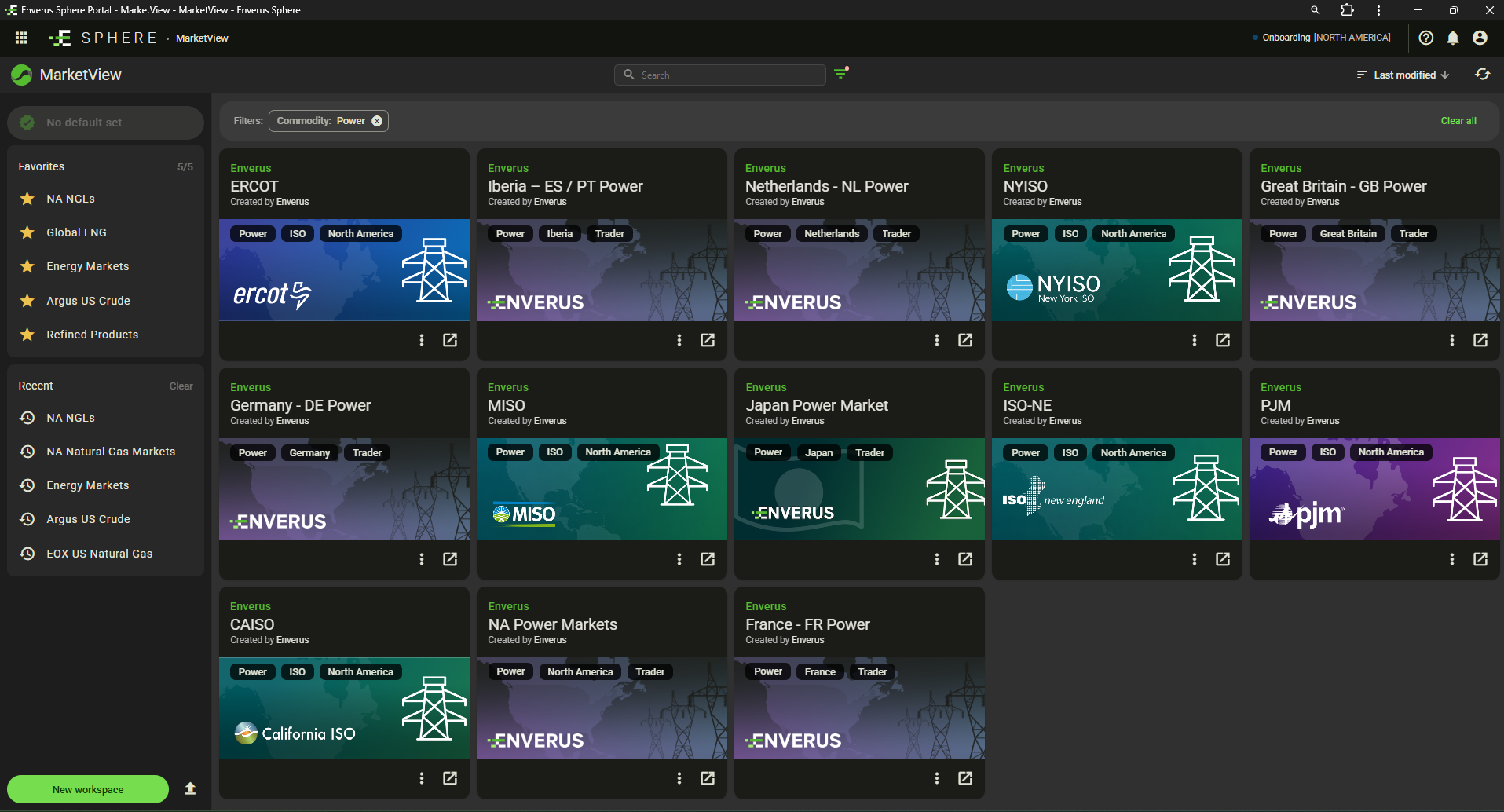Image resolution: width=1504 pixels, height=812 pixels.
Task: Open more options on CAISO card
Action: point(422,778)
